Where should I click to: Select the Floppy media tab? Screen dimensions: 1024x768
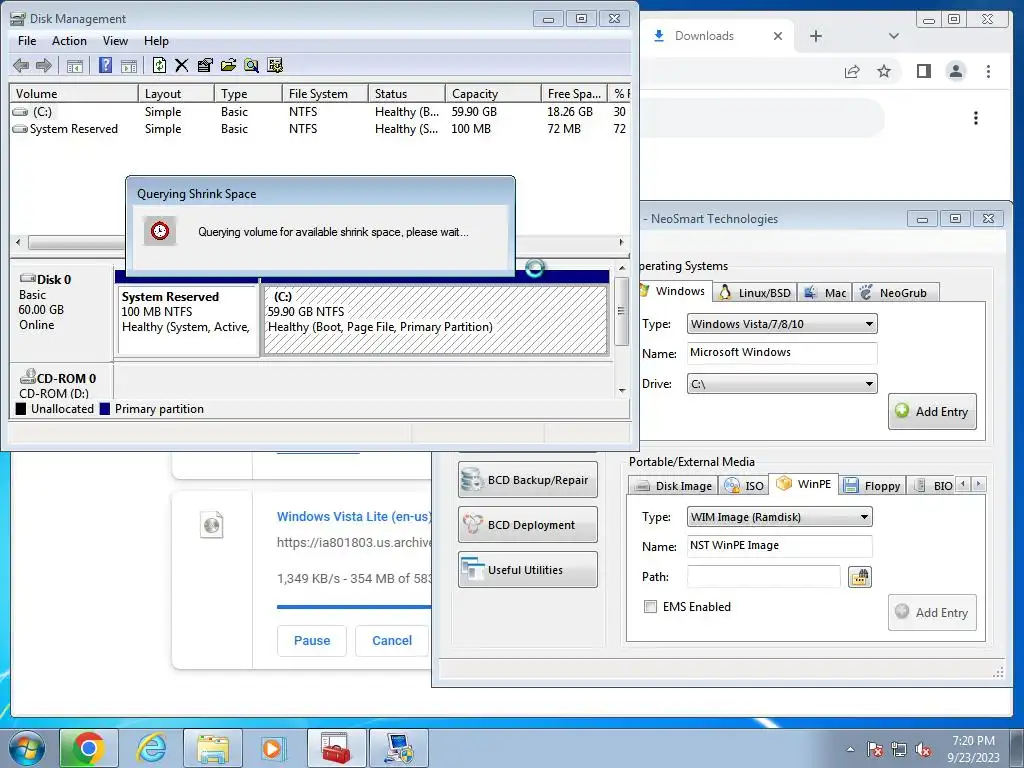coord(872,485)
